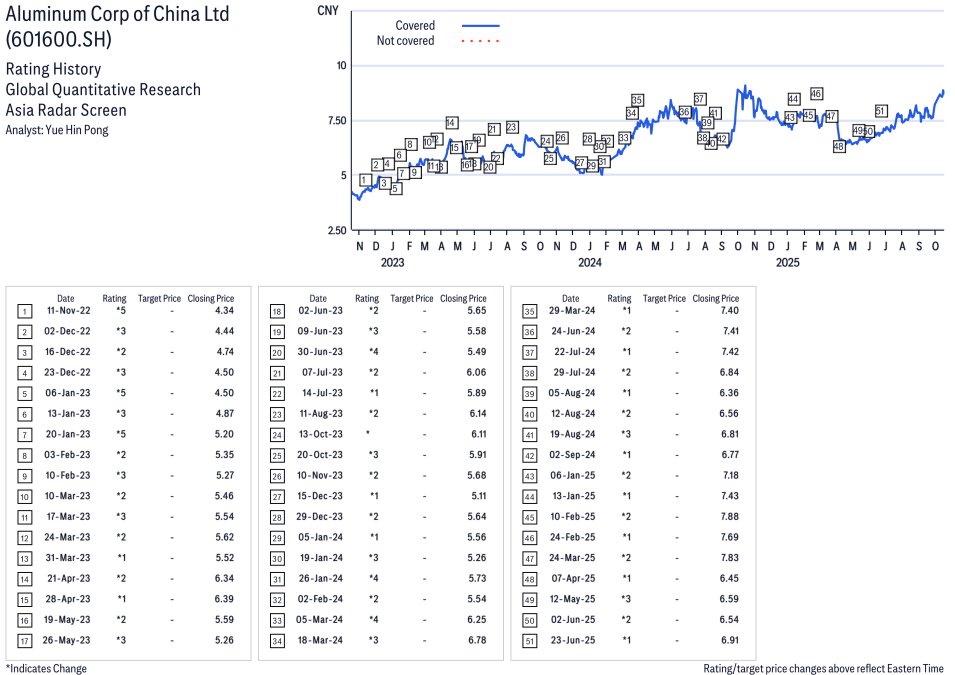Select the Asia Radar Screen heading
This screenshot has width=955, height=675.
tap(66, 110)
